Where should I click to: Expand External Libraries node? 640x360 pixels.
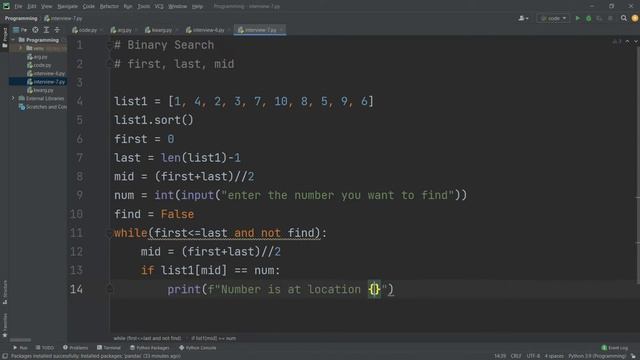(x=13, y=98)
